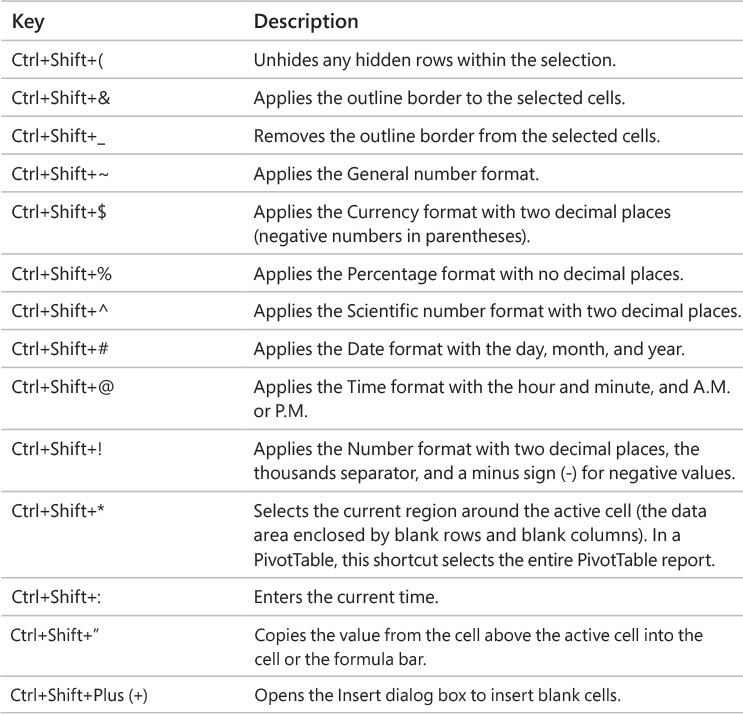Click the Ctrl+Shift+Plus (+) key entry
Image resolution: width=743 pixels, height=715 pixels.
tap(79, 696)
